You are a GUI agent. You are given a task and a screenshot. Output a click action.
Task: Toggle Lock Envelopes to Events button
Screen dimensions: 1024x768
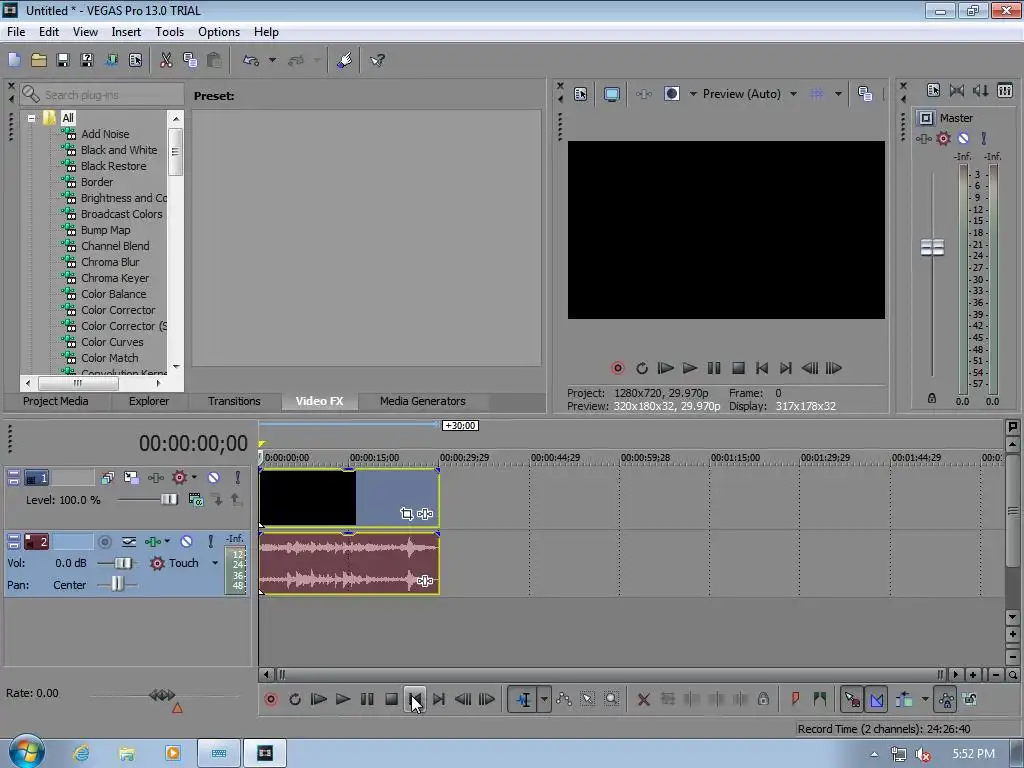946,699
